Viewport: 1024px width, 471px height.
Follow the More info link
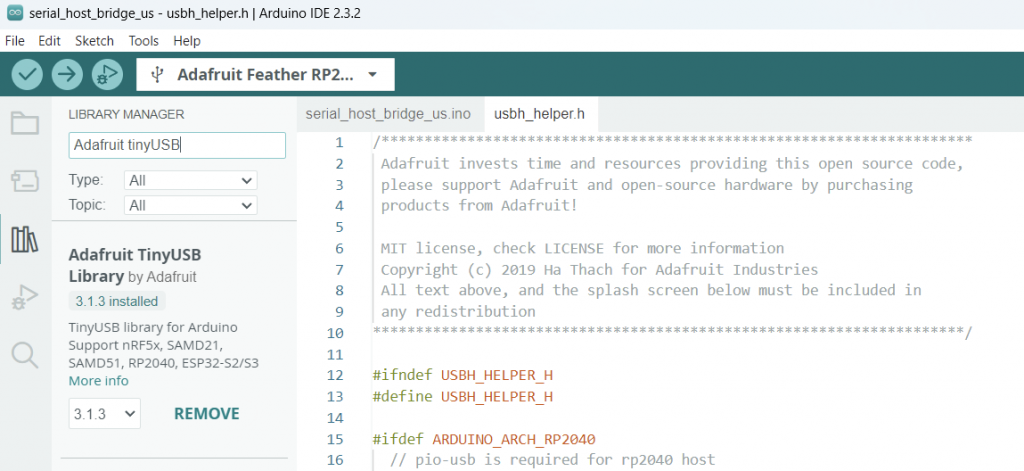coord(99,381)
